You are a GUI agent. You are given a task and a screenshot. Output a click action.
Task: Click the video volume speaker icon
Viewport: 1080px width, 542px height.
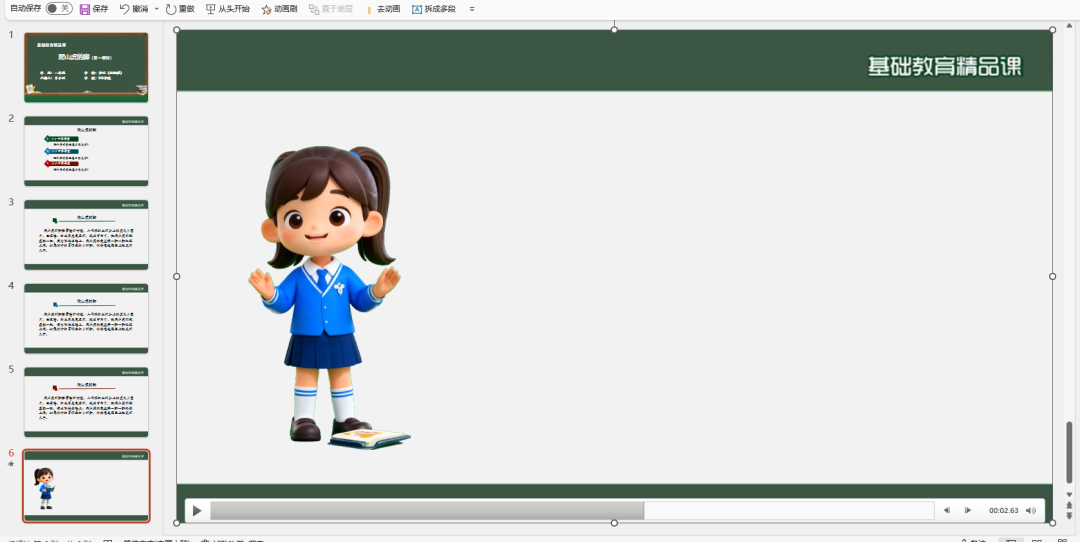pyautogui.click(x=1031, y=511)
